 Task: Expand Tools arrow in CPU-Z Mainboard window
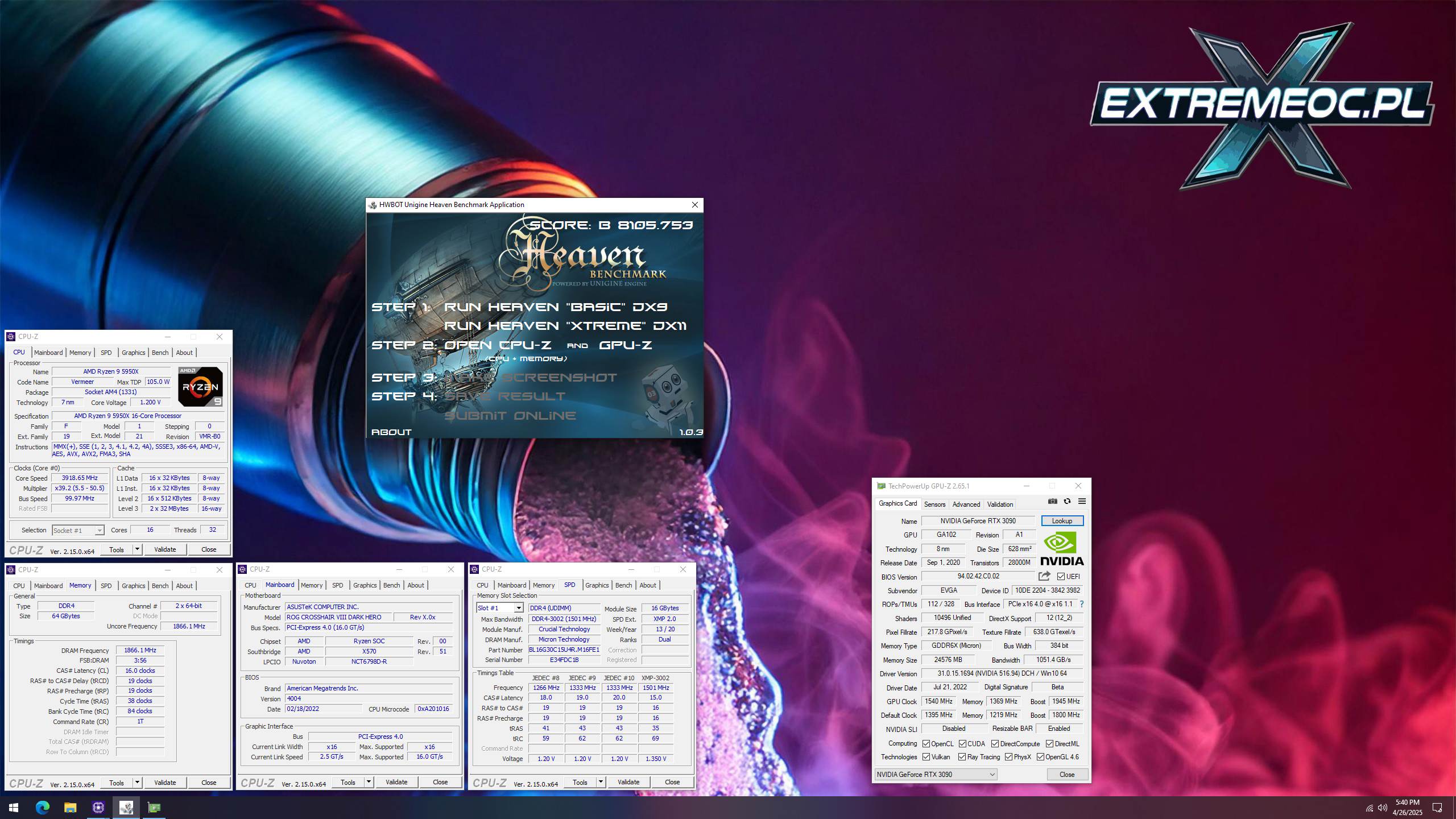[x=369, y=782]
